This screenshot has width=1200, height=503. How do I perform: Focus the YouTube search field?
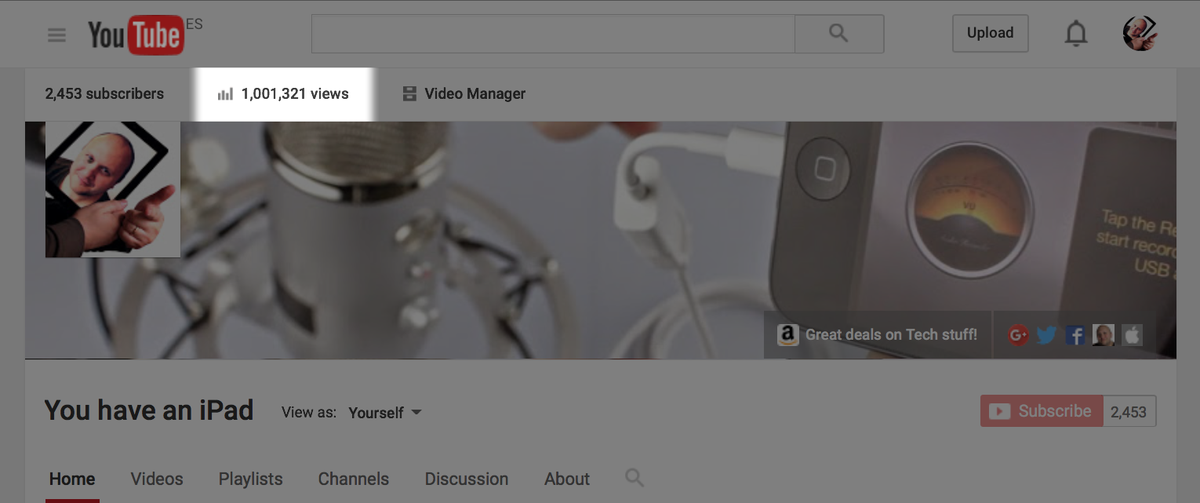click(553, 33)
